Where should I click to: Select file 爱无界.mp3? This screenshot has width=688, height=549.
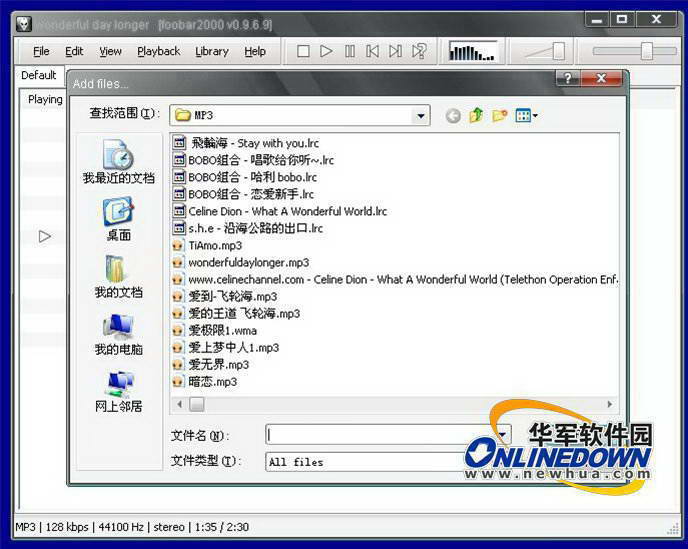pos(211,365)
